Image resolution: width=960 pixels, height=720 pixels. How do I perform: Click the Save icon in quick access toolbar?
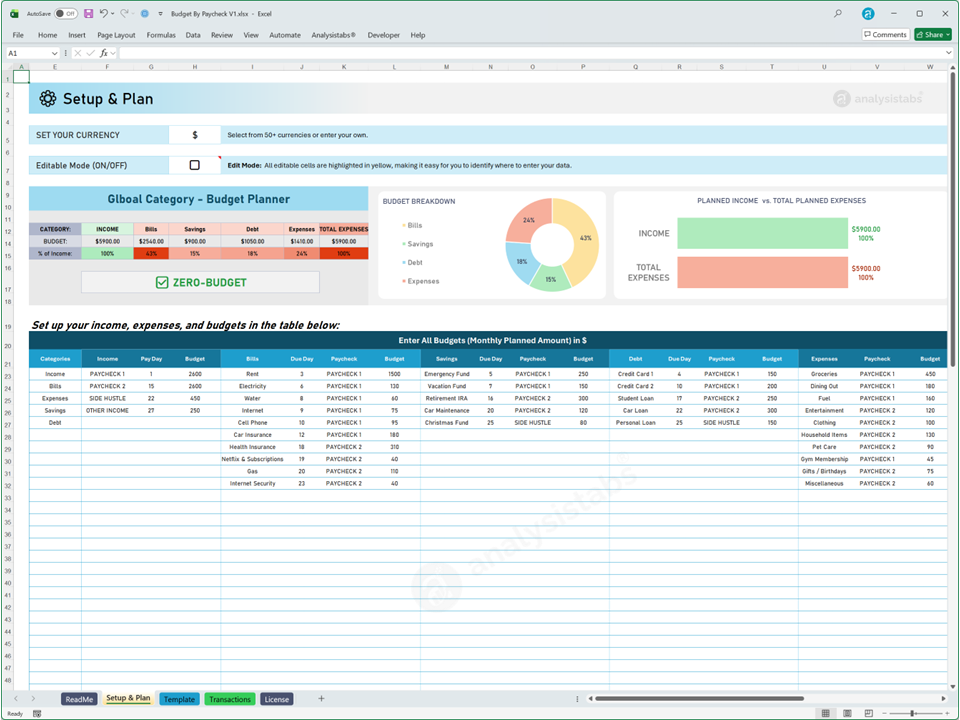tap(88, 13)
